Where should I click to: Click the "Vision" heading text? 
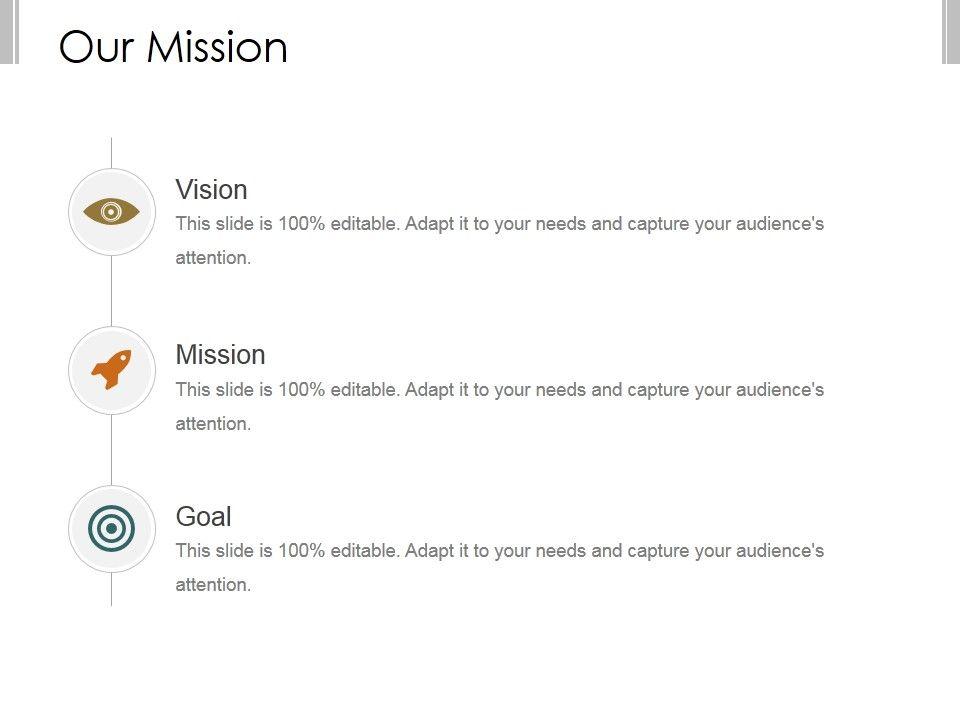[211, 189]
